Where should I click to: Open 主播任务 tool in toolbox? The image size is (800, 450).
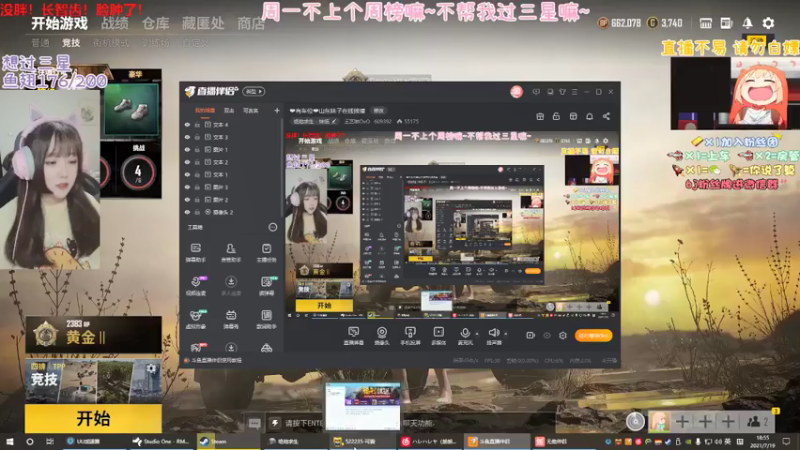pyautogui.click(x=266, y=253)
